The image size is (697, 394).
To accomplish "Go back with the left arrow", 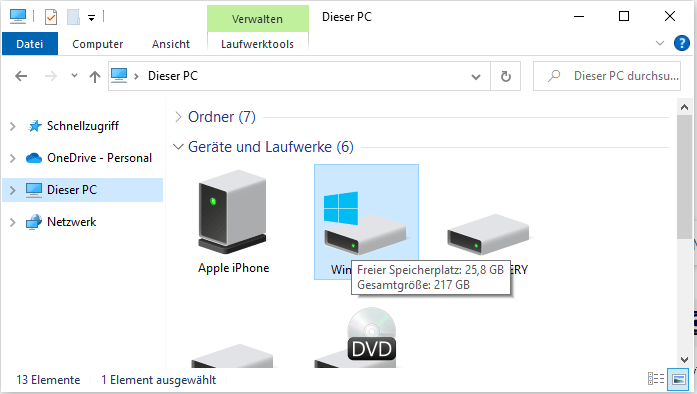I will click(x=21, y=76).
